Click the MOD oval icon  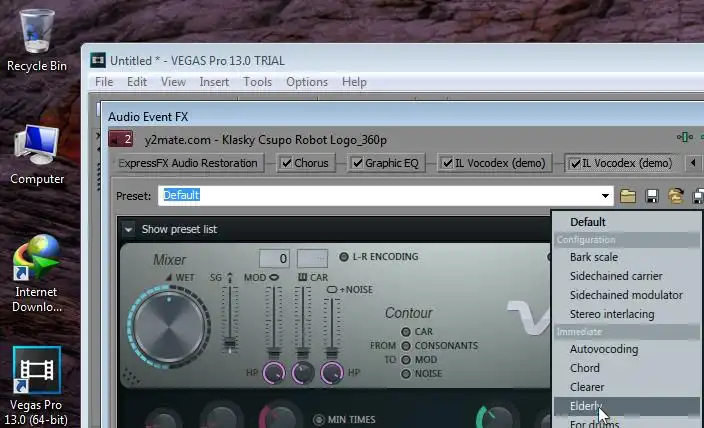click(x=274, y=278)
